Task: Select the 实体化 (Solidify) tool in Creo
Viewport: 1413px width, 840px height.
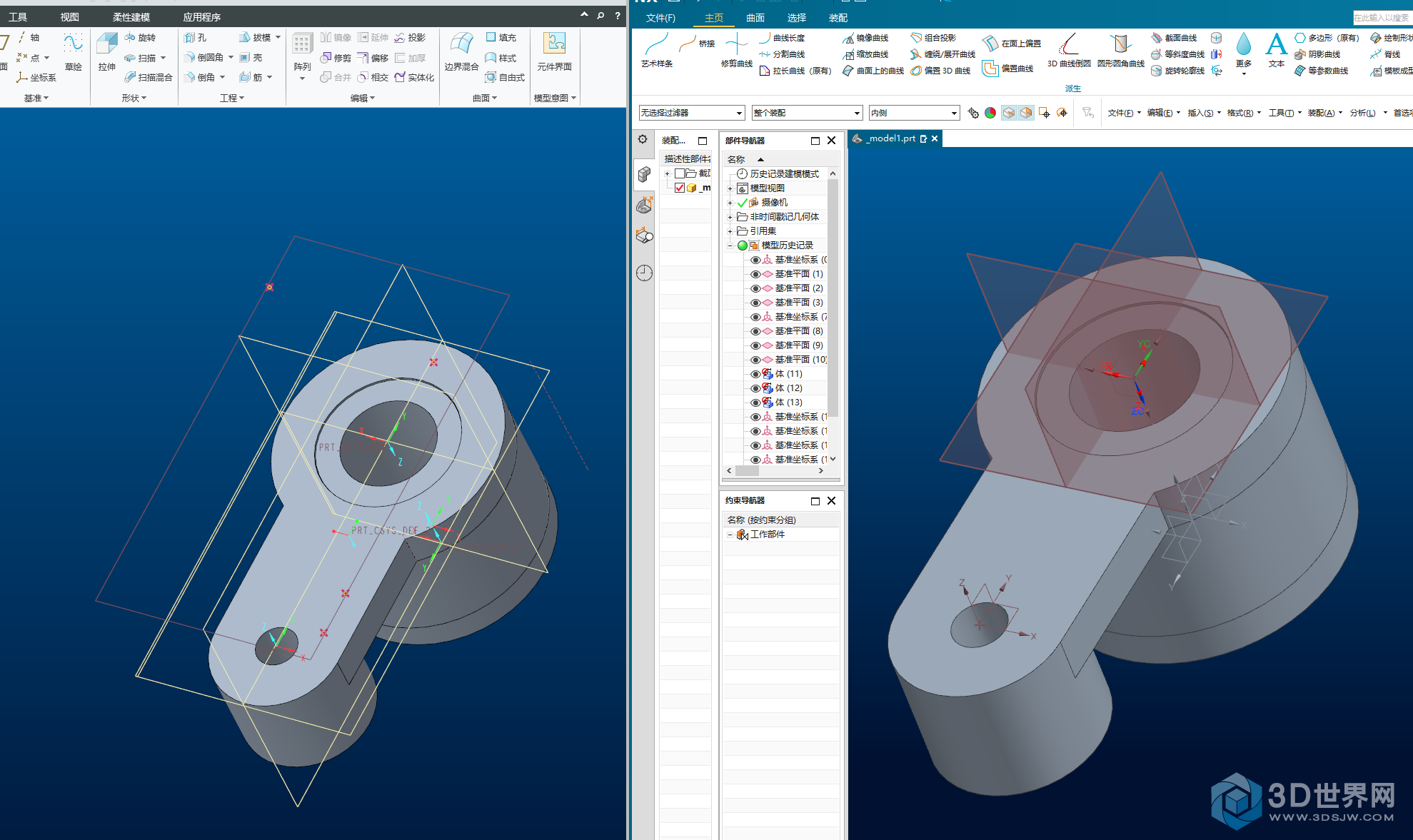Action: 414,77
